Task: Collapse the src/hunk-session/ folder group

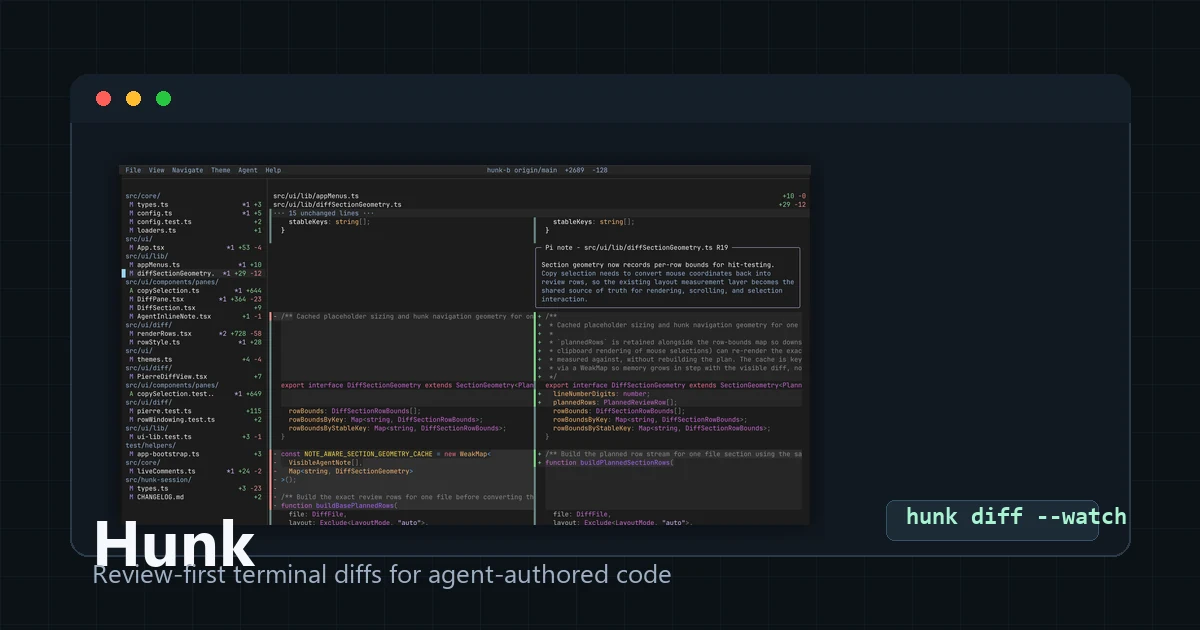Action: click(x=159, y=480)
